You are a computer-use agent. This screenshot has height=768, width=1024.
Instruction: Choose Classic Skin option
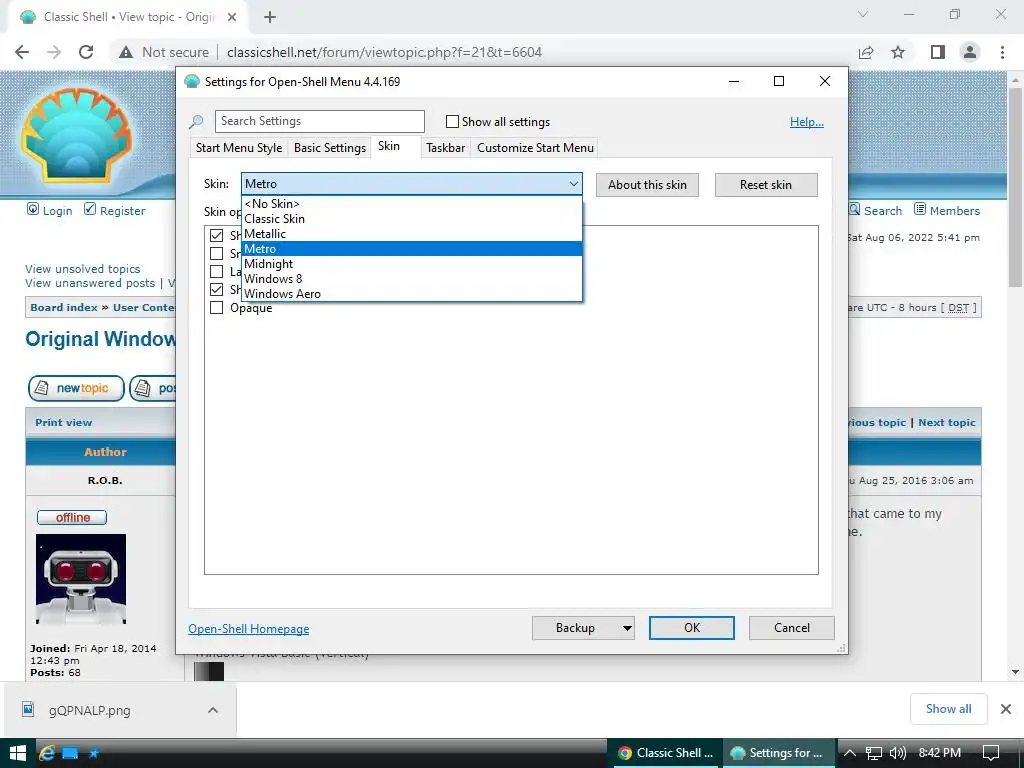[x=411, y=219]
